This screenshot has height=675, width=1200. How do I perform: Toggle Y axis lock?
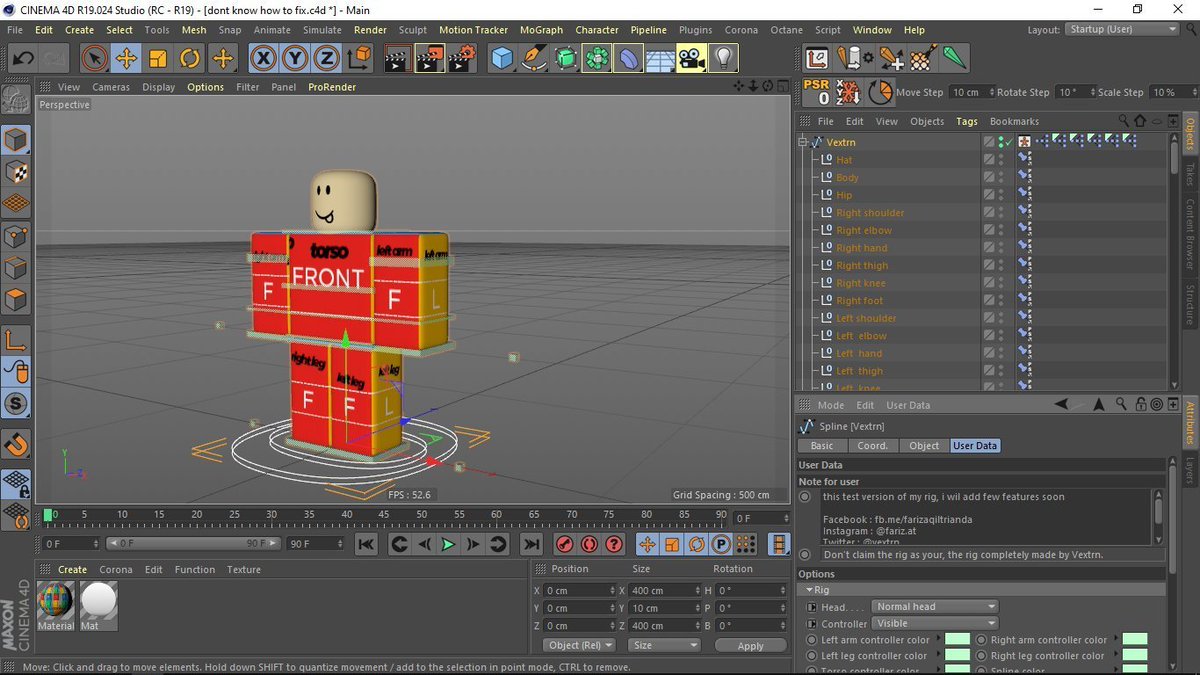(x=295, y=58)
